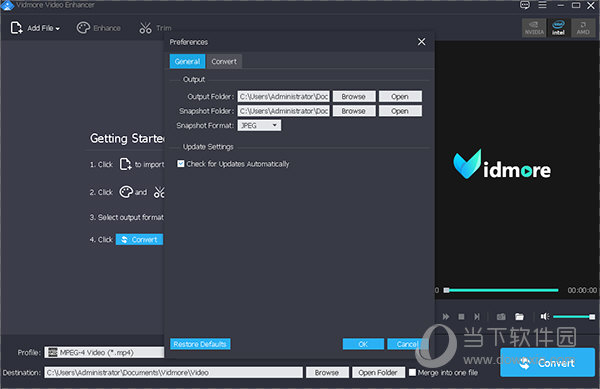This screenshot has height=389, width=600.
Task: Open the feedback chat icon in title bar
Action: tap(525, 5)
